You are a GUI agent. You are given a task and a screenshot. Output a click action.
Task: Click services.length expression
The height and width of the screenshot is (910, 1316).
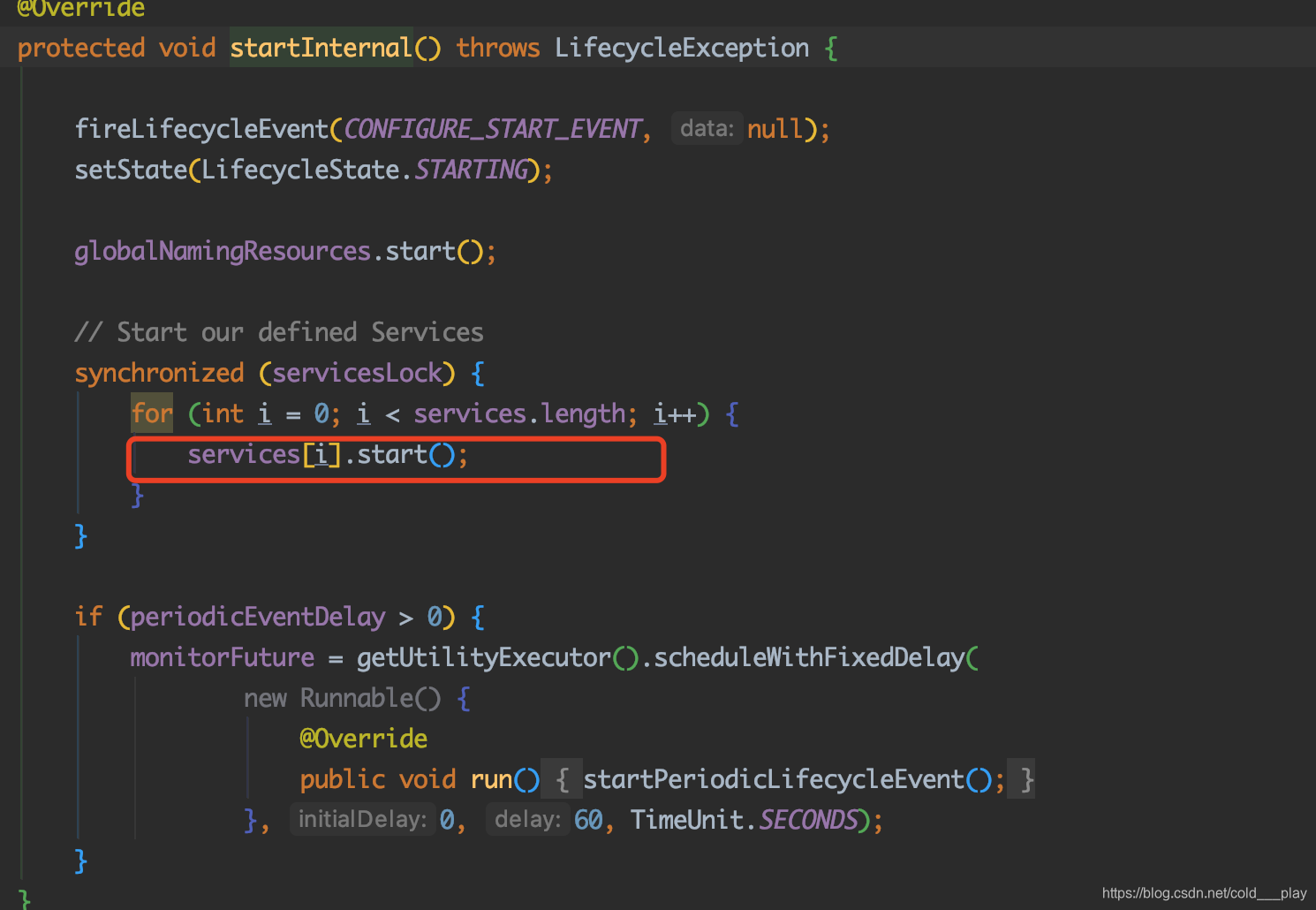click(x=519, y=413)
